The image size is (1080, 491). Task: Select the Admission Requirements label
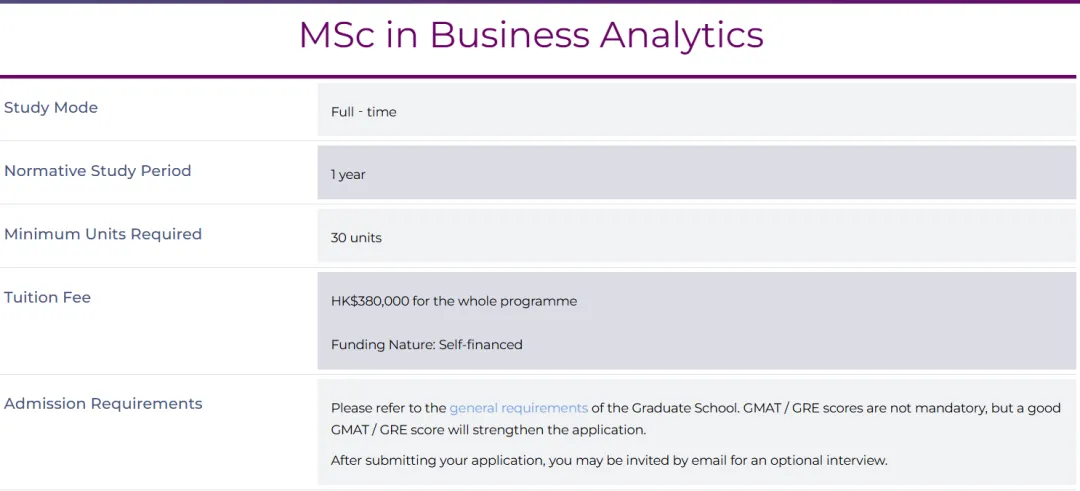(x=103, y=404)
